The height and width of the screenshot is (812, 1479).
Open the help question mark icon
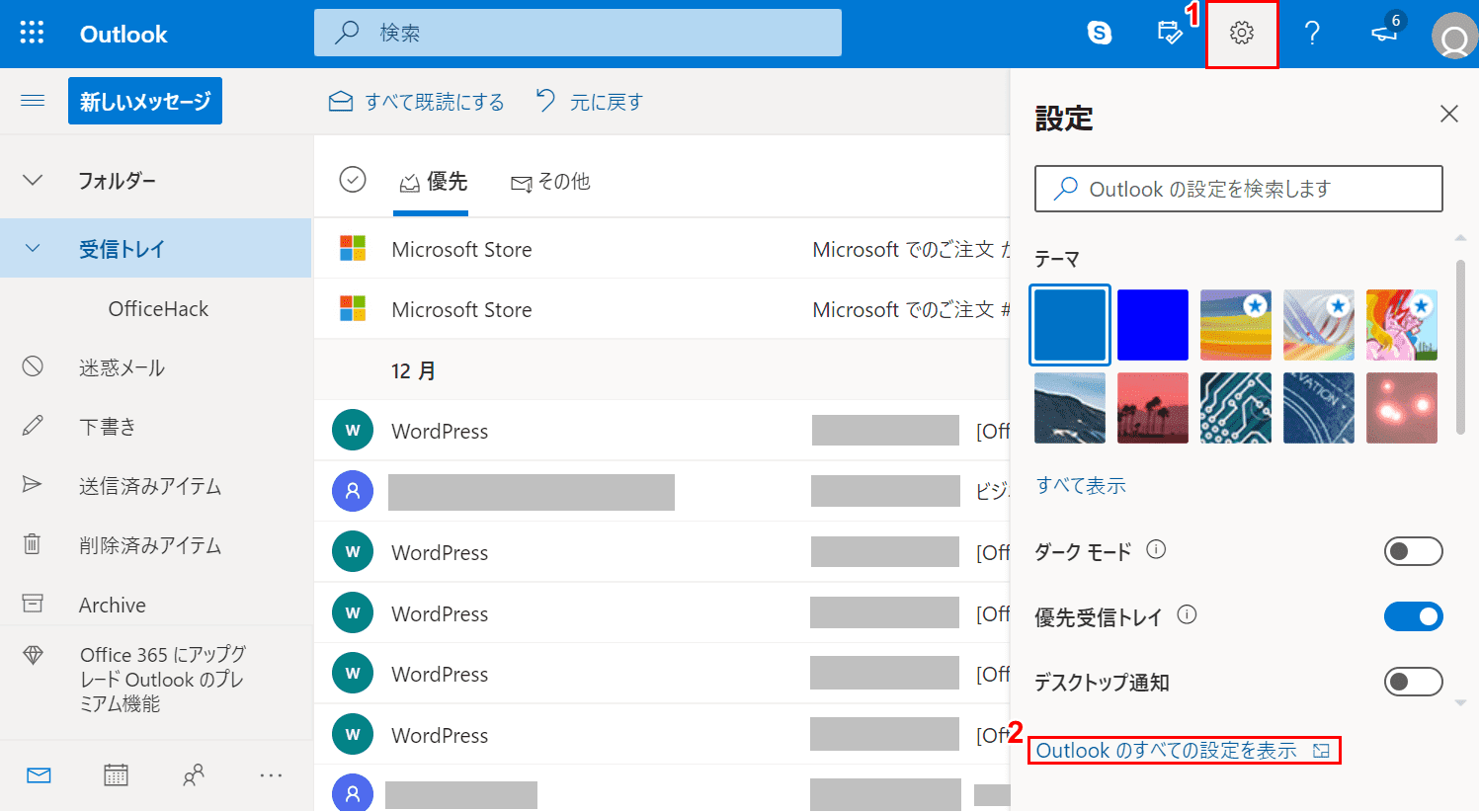coord(1312,34)
